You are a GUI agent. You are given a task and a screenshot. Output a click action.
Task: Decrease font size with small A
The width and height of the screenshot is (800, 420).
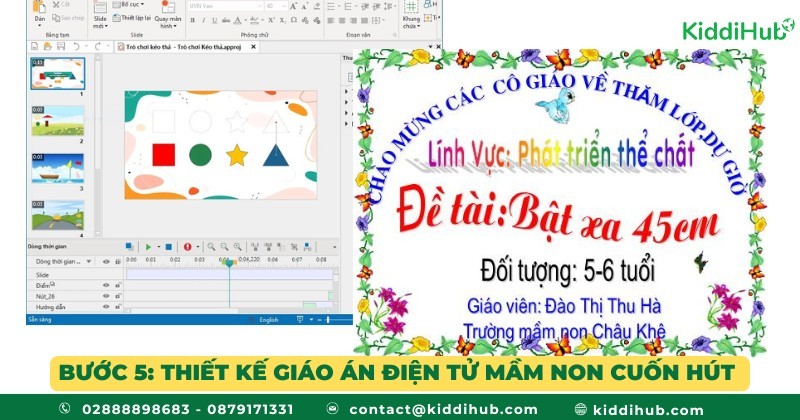click(305, 6)
